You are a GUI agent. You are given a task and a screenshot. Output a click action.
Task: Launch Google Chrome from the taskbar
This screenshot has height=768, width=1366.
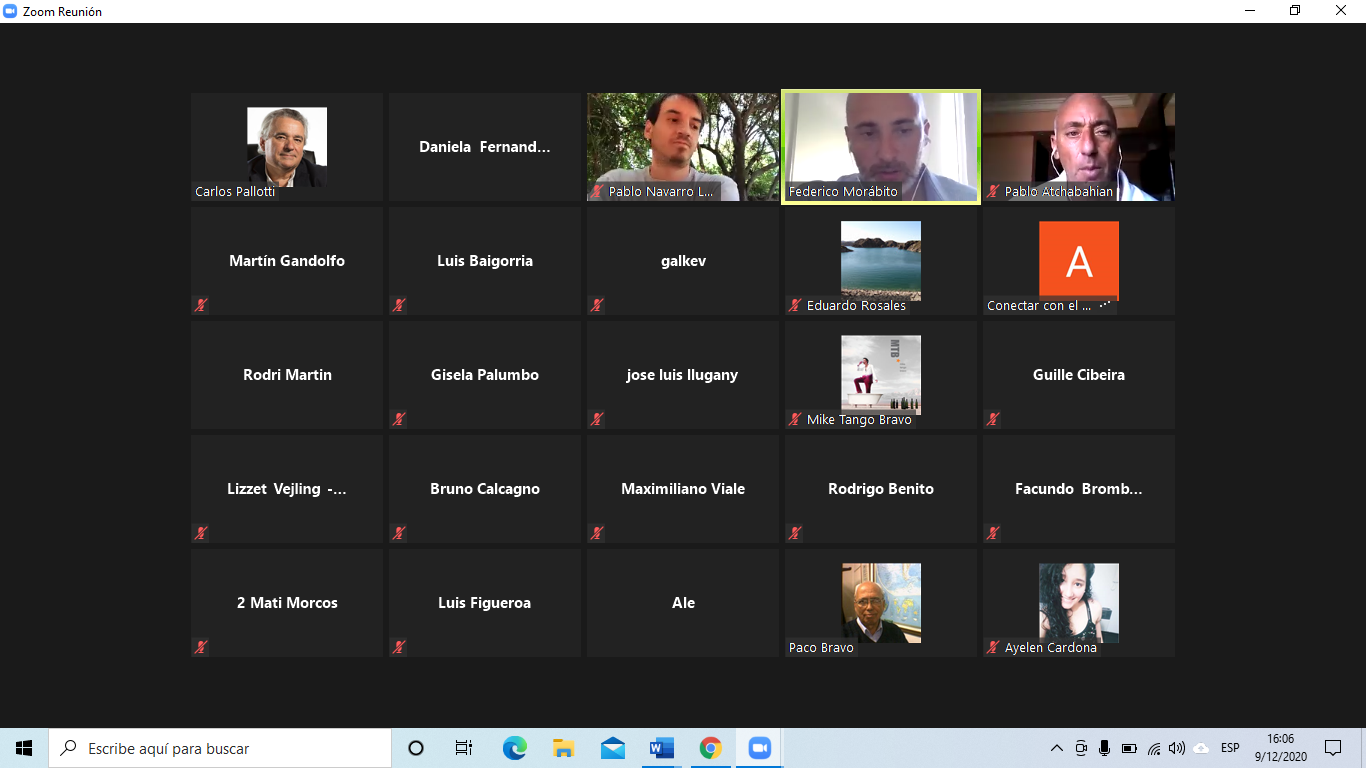[710, 748]
